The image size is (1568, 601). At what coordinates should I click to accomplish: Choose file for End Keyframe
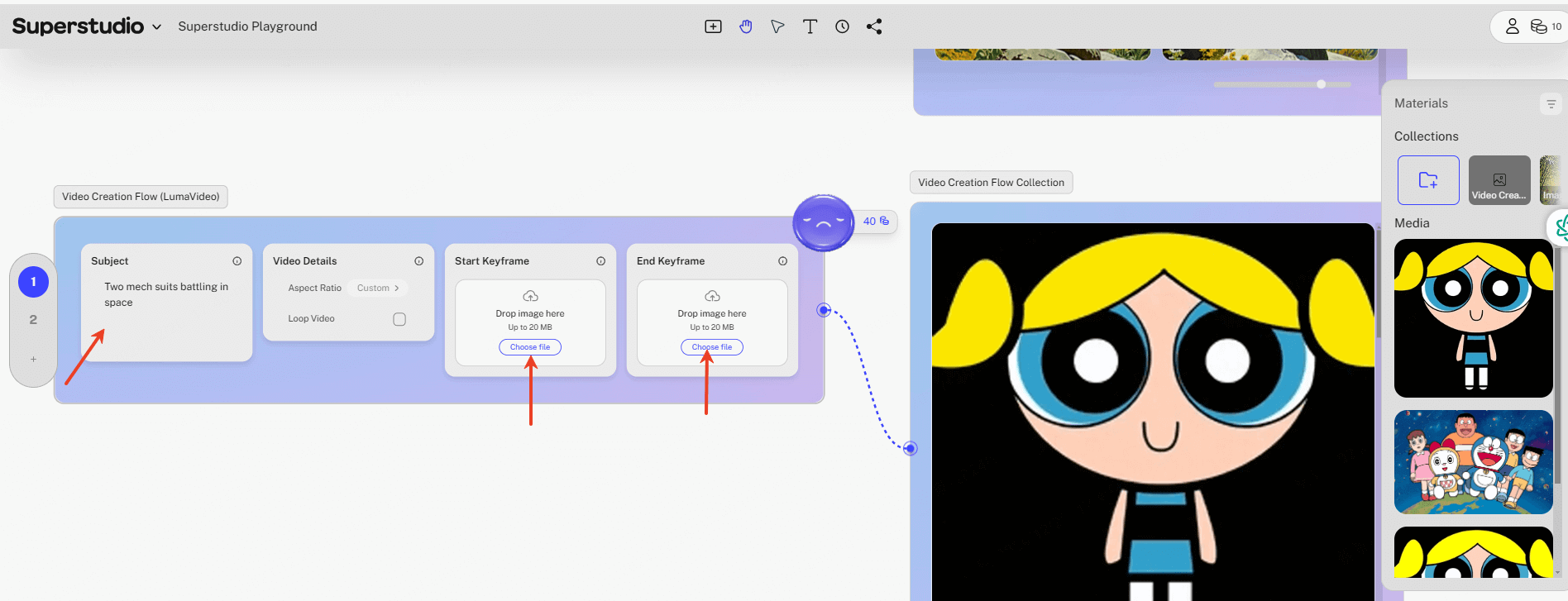[712, 347]
